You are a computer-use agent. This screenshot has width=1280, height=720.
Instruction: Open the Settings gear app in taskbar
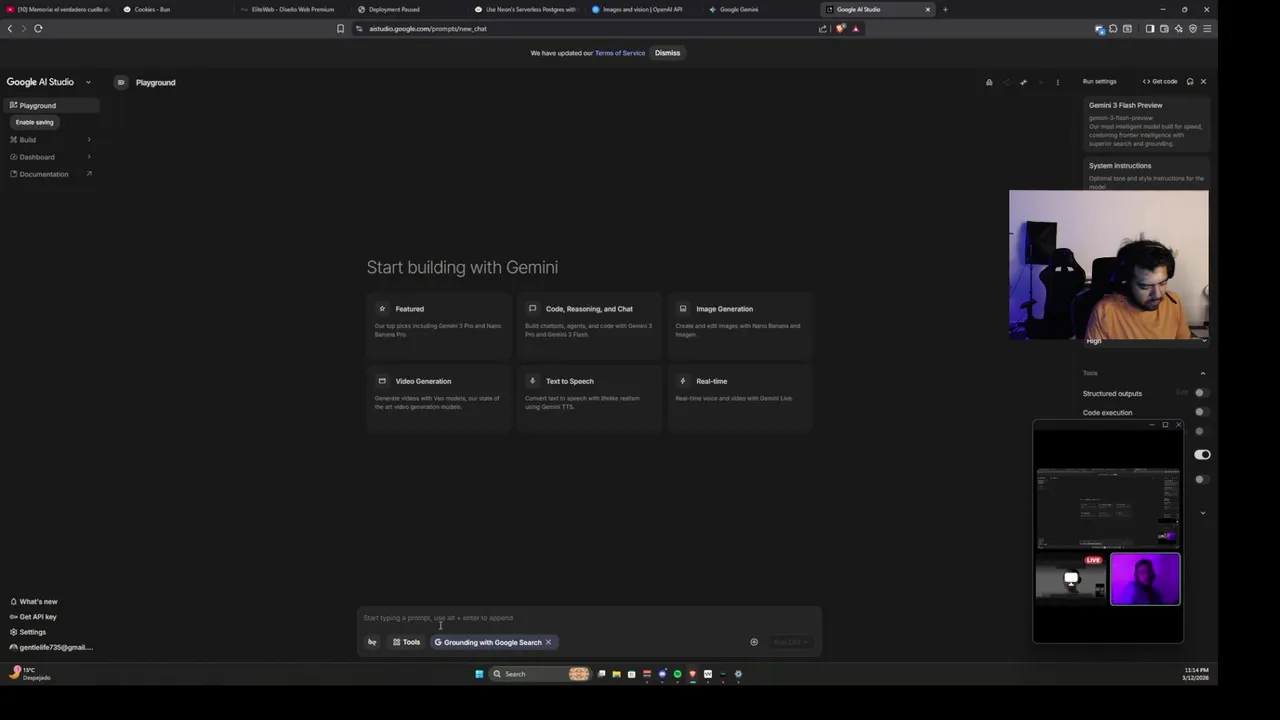(738, 674)
